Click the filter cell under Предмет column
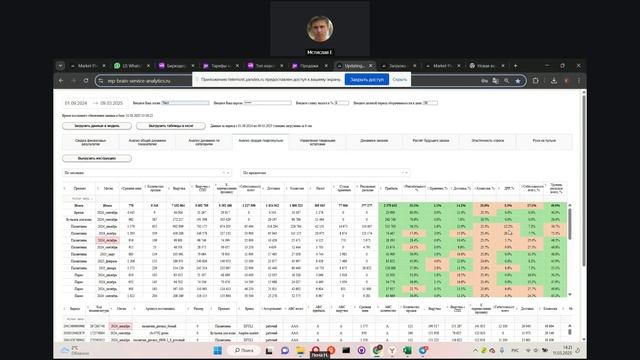The width and height of the screenshot is (640, 360). 79,198
